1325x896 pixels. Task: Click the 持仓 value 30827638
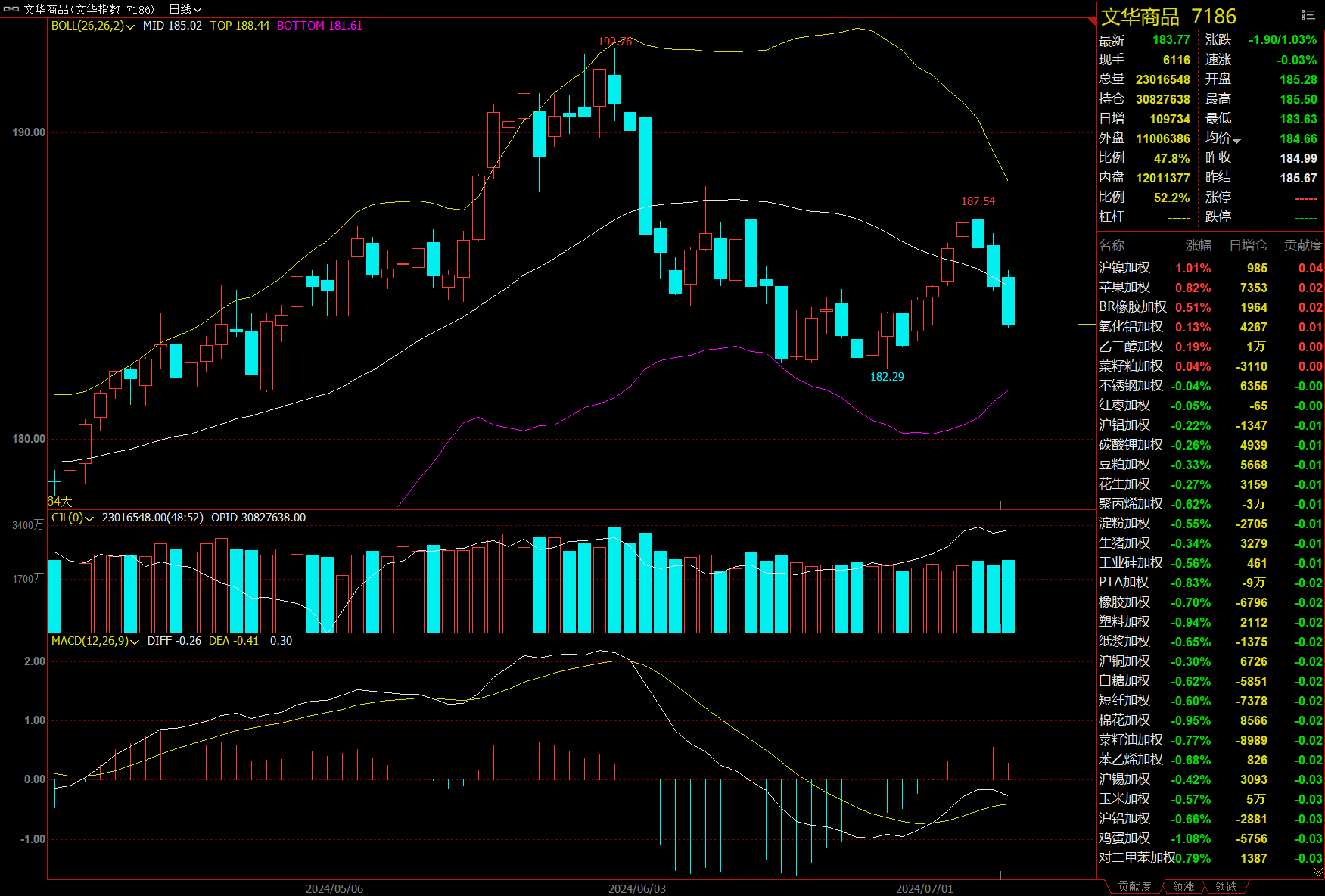coord(1162,99)
